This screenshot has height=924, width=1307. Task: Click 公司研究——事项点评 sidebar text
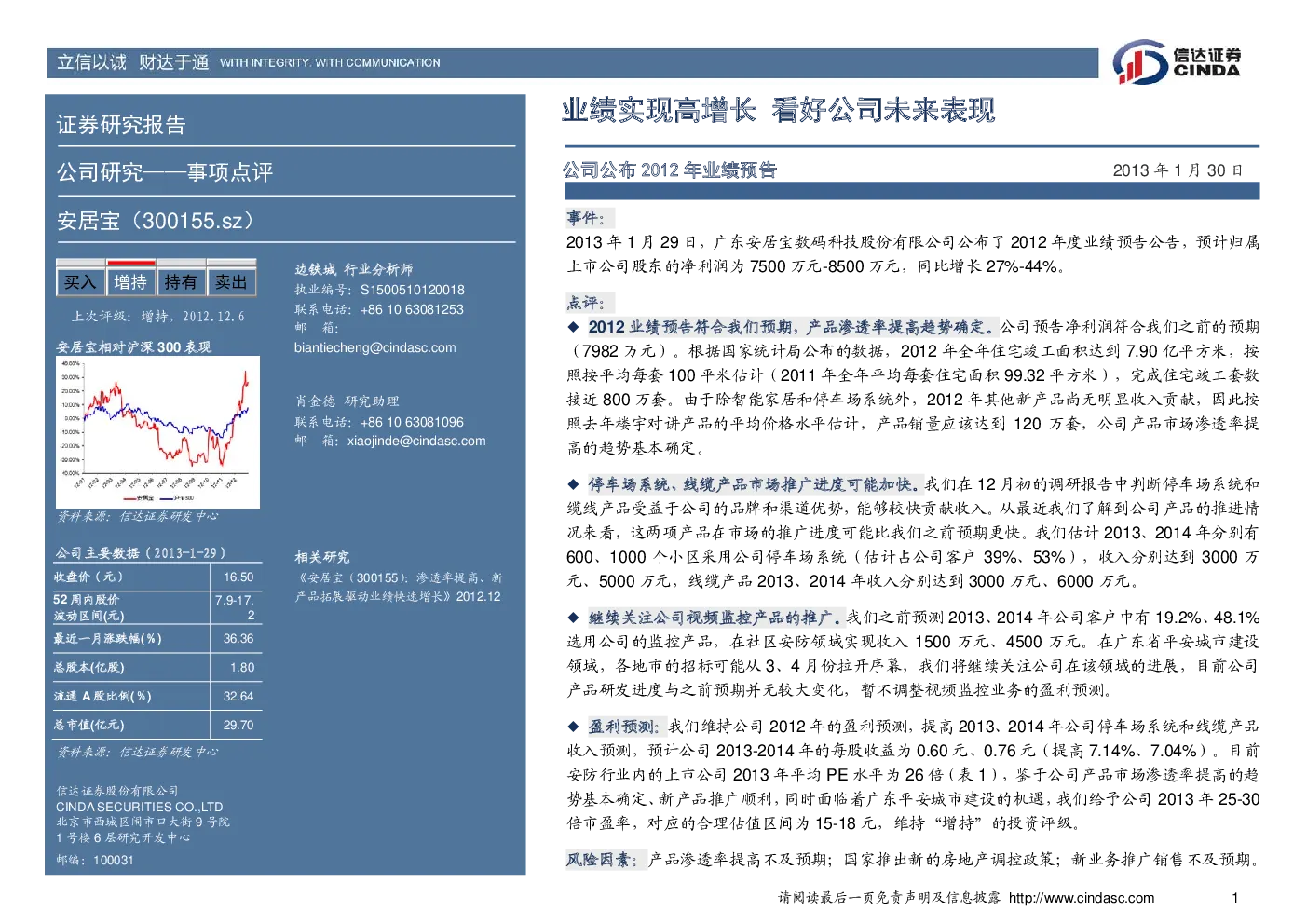165,172
